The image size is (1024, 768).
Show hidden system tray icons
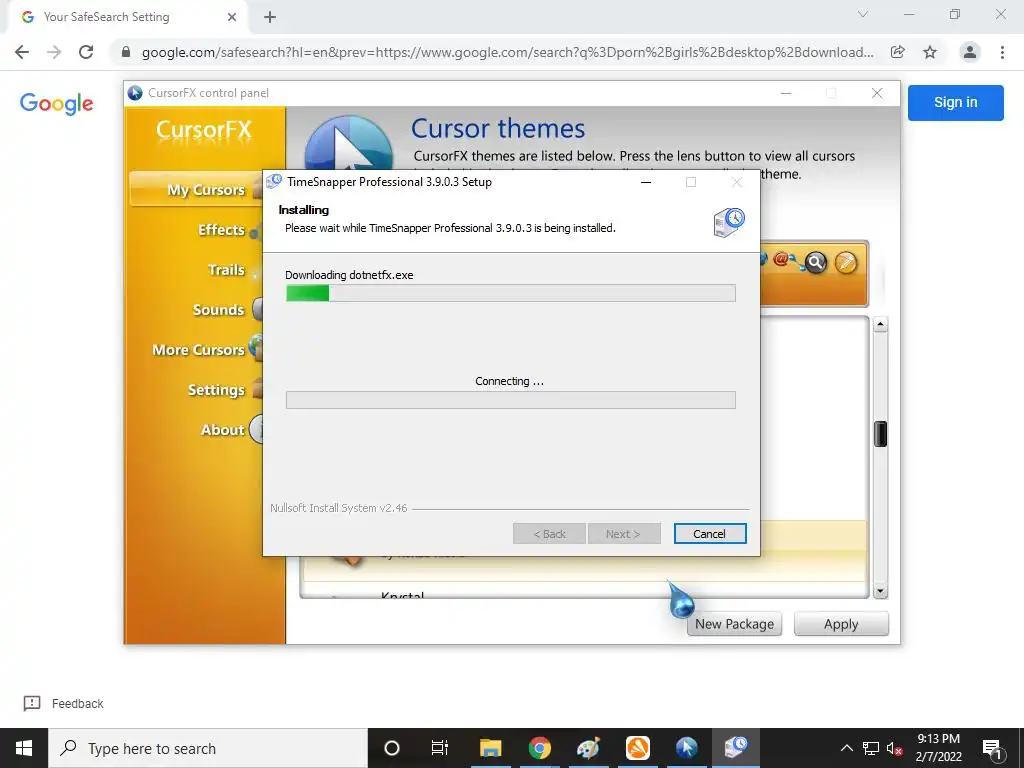(x=846, y=748)
